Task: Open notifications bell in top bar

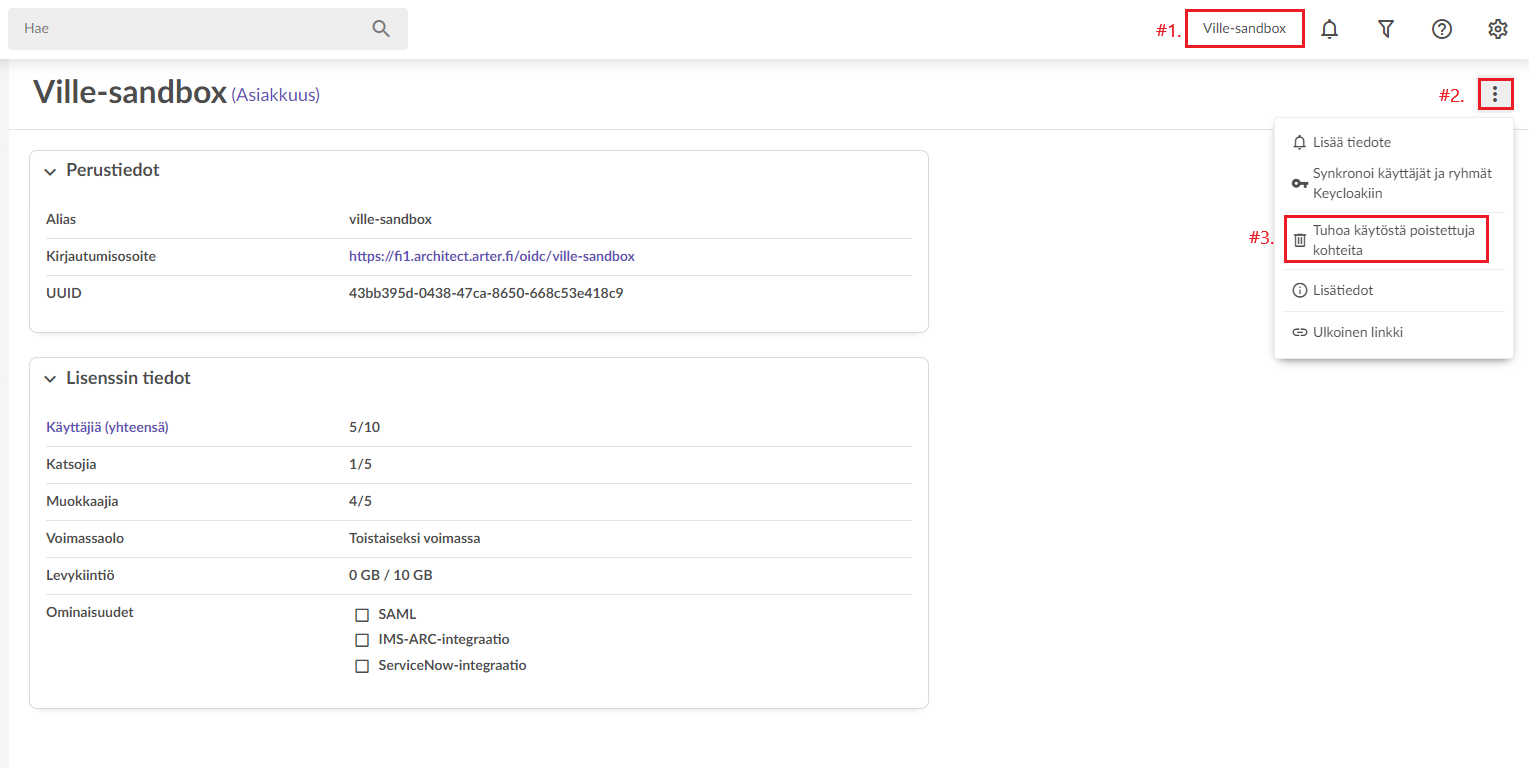Action: click(1329, 29)
